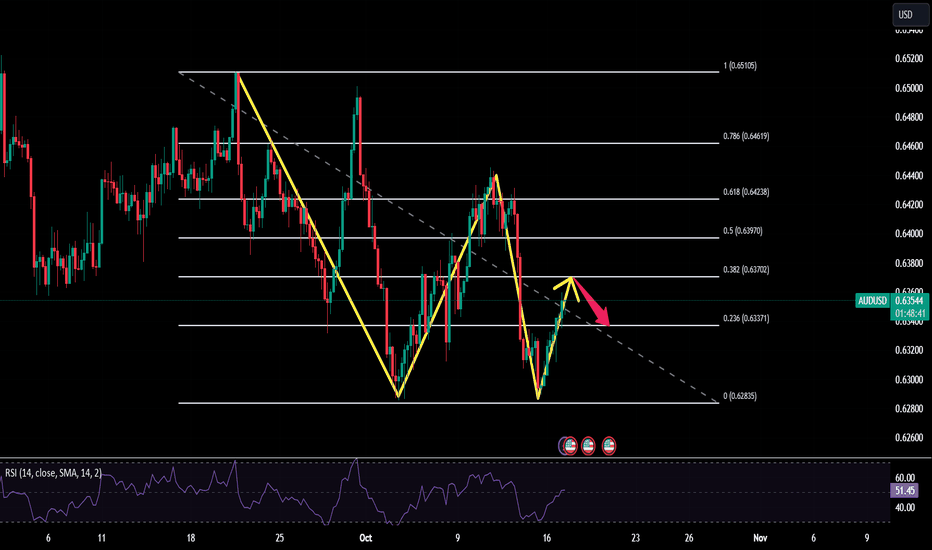The height and width of the screenshot is (550, 932).
Task: Click the 01:48:41 bar countdown timer
Action: pos(909,313)
